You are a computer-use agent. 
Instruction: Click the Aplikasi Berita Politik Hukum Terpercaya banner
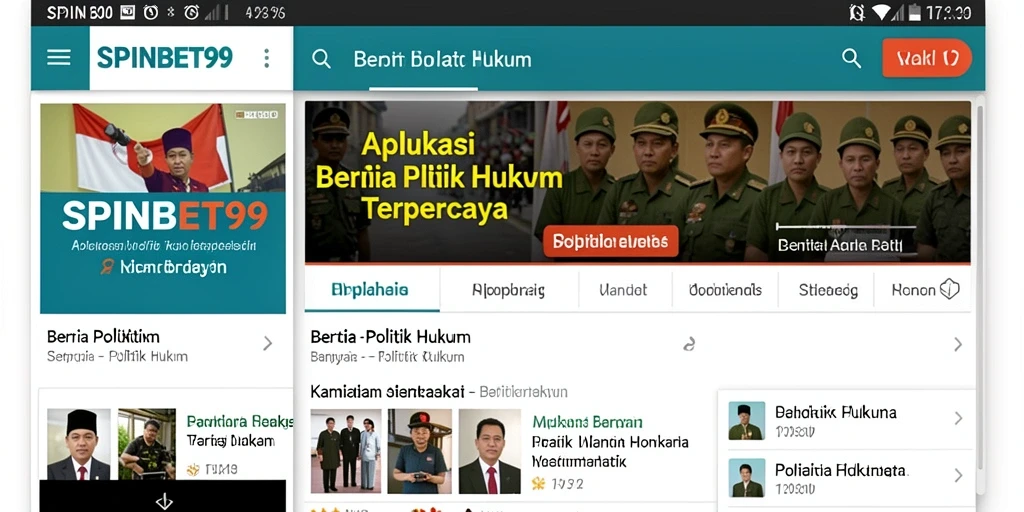tap(637, 182)
